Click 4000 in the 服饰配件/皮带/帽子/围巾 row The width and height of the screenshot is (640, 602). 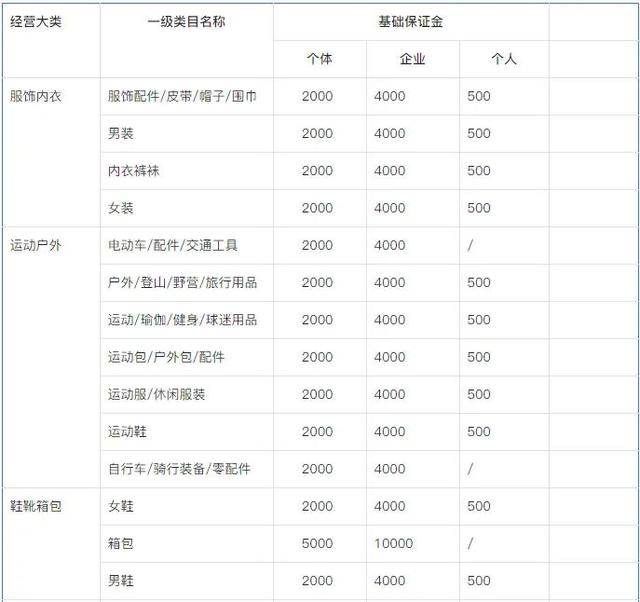coord(389,96)
